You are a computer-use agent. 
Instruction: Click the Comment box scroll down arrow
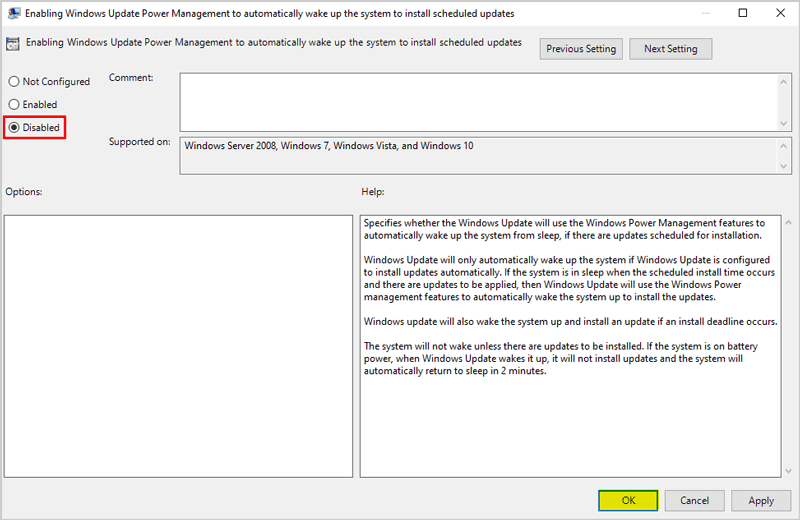point(784,123)
